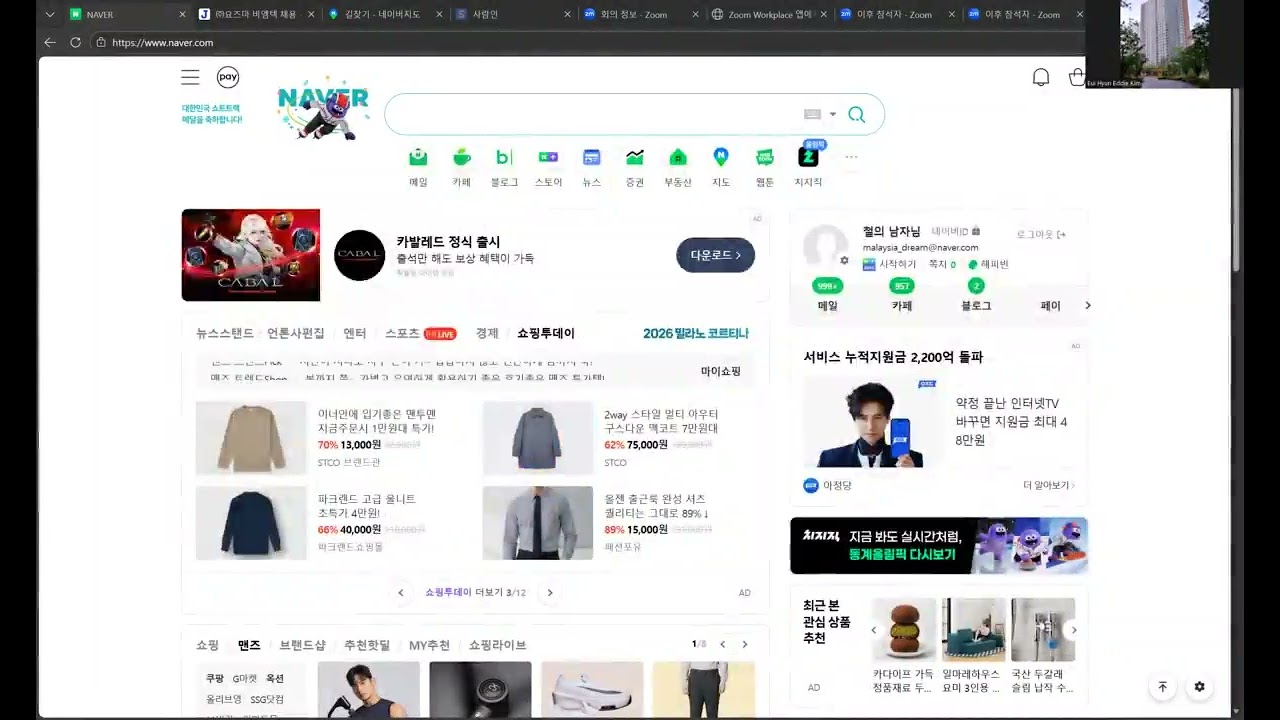Switch to 쇼핑라이브 tab
This screenshot has height=720, width=1280.
pyautogui.click(x=497, y=645)
